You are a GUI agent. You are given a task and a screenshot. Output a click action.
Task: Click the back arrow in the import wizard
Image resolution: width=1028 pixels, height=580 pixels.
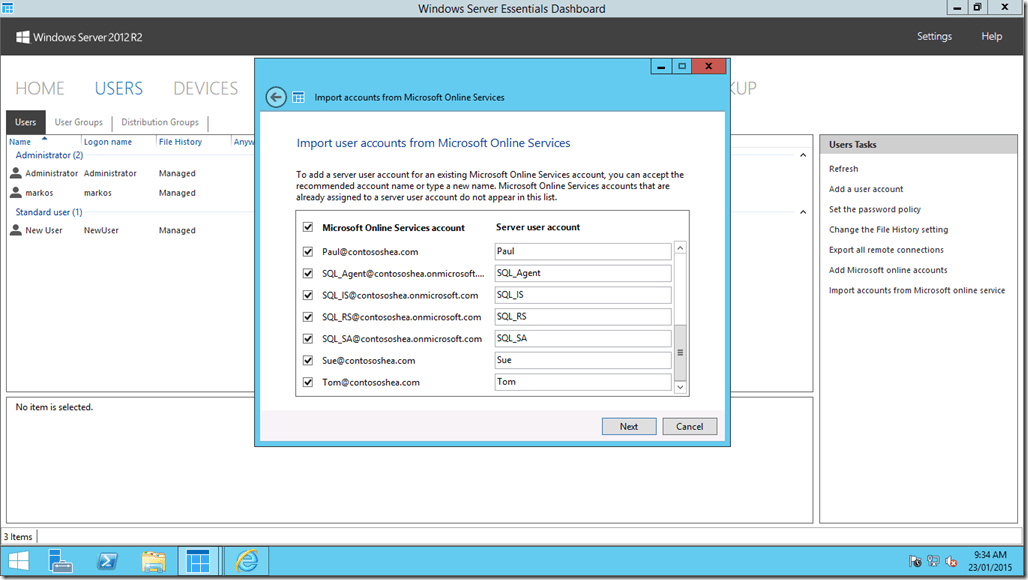coord(277,97)
